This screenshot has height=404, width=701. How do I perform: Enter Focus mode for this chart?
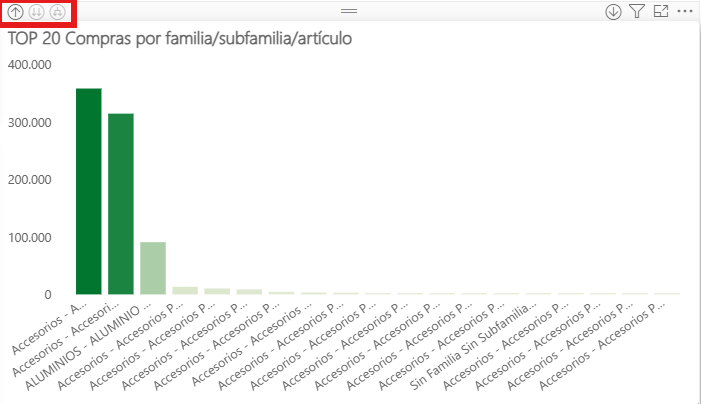click(x=660, y=12)
